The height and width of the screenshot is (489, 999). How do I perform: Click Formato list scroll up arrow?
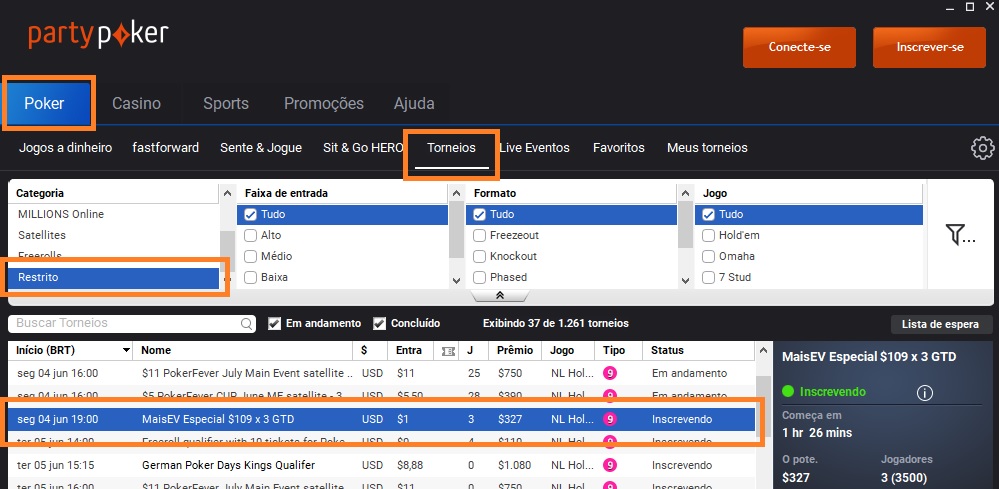(685, 193)
